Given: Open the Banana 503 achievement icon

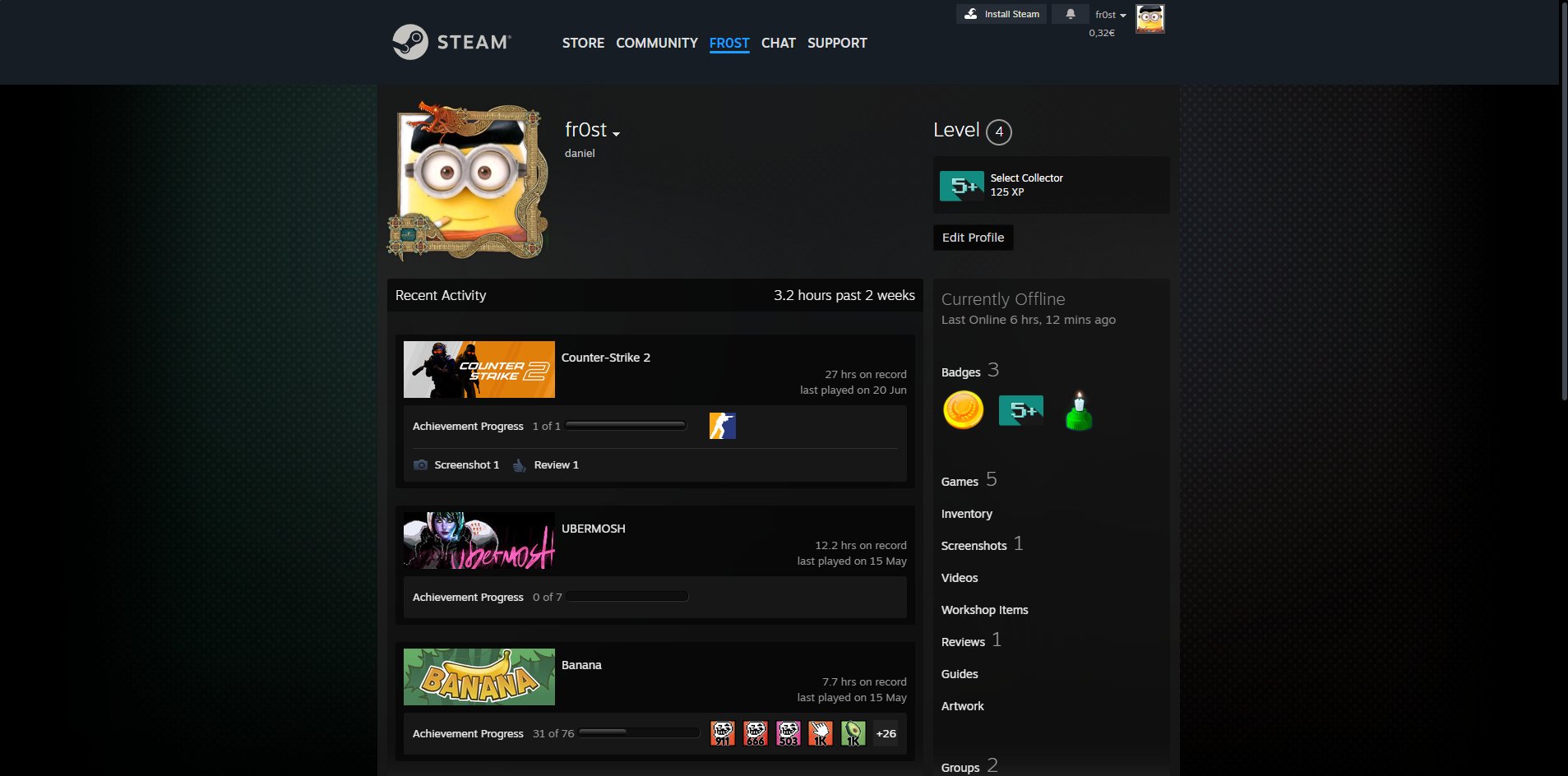Looking at the screenshot, I should 789,733.
